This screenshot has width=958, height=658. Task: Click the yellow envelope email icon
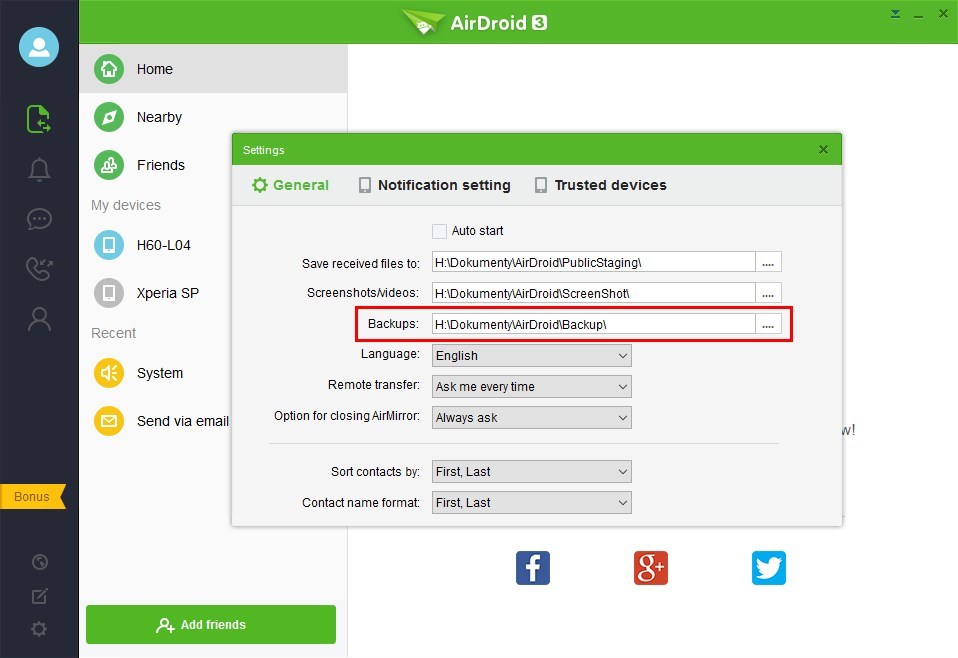pos(109,421)
